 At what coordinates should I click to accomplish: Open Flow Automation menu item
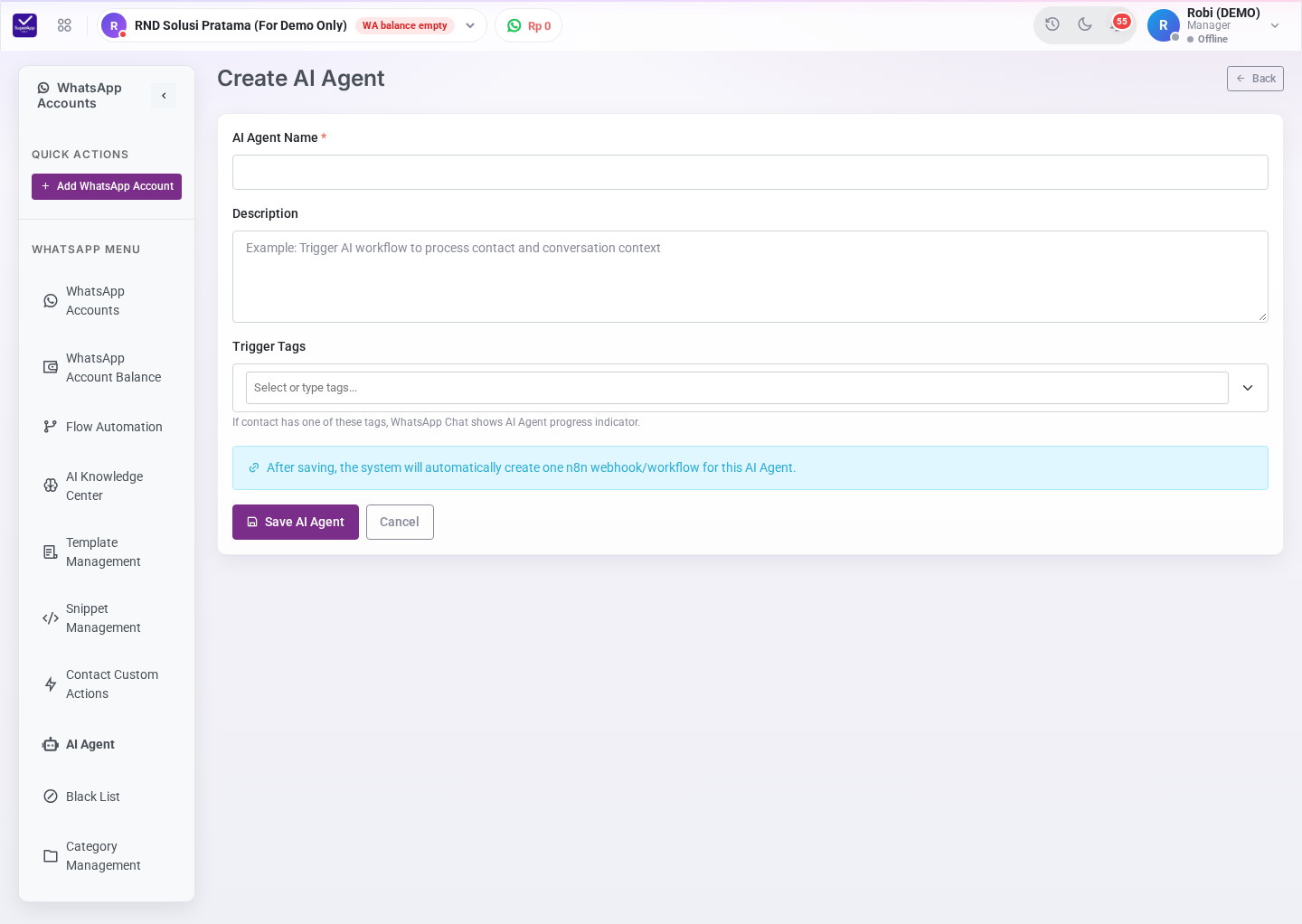pyautogui.click(x=107, y=427)
